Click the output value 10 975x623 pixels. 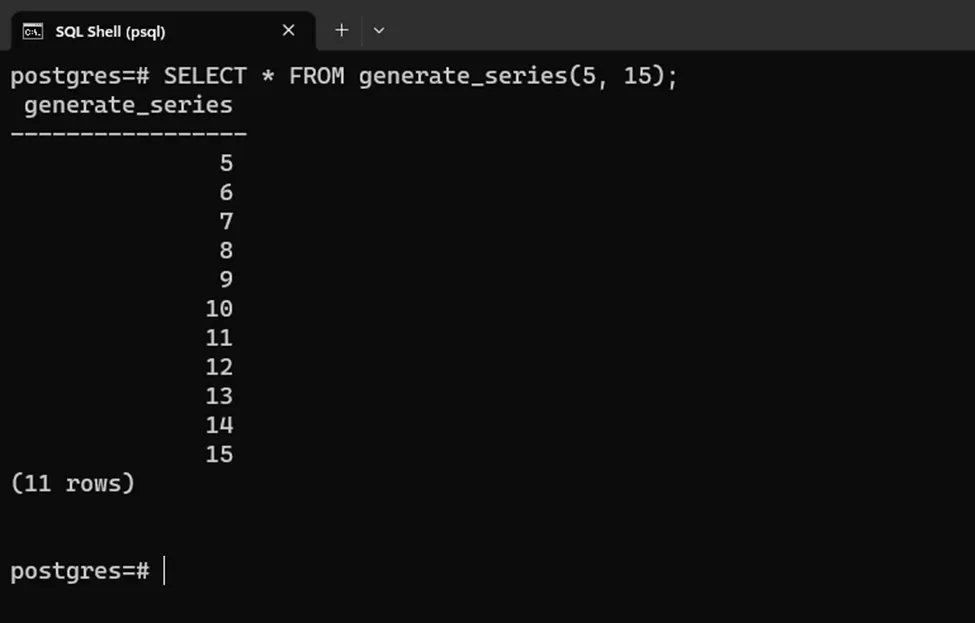point(219,309)
